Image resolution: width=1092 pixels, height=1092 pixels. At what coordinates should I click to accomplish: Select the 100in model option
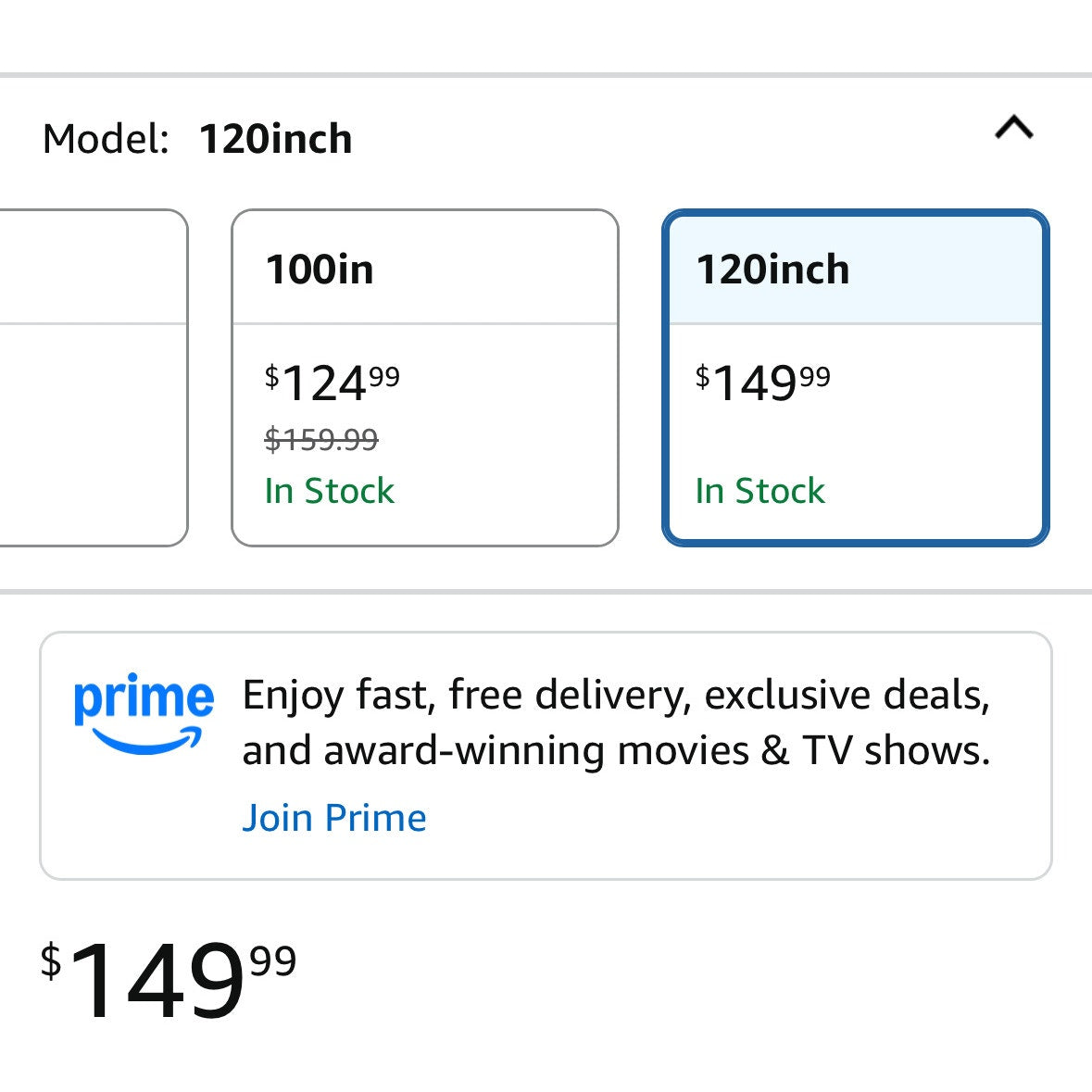tap(425, 378)
